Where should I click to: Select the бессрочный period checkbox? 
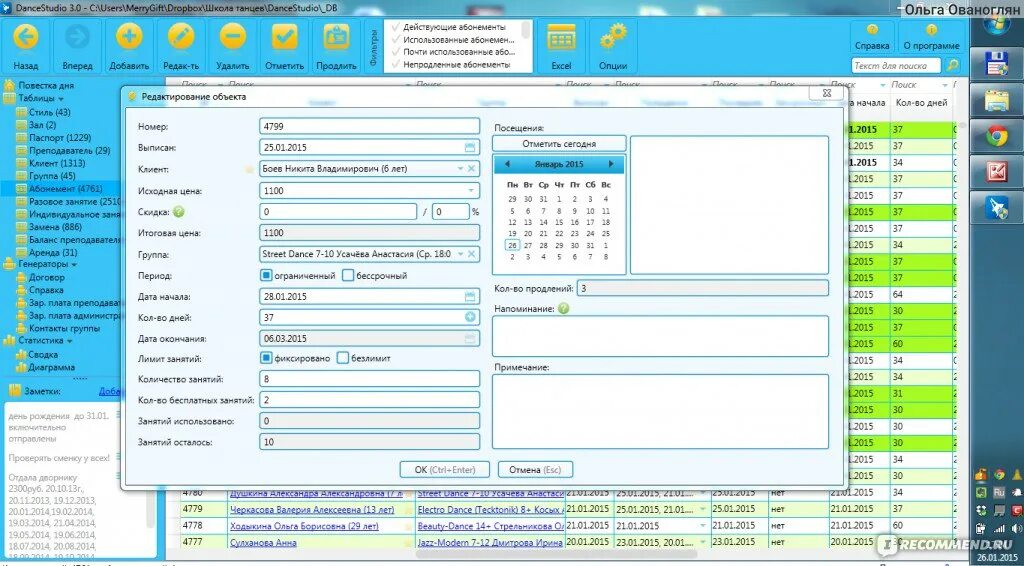(348, 275)
